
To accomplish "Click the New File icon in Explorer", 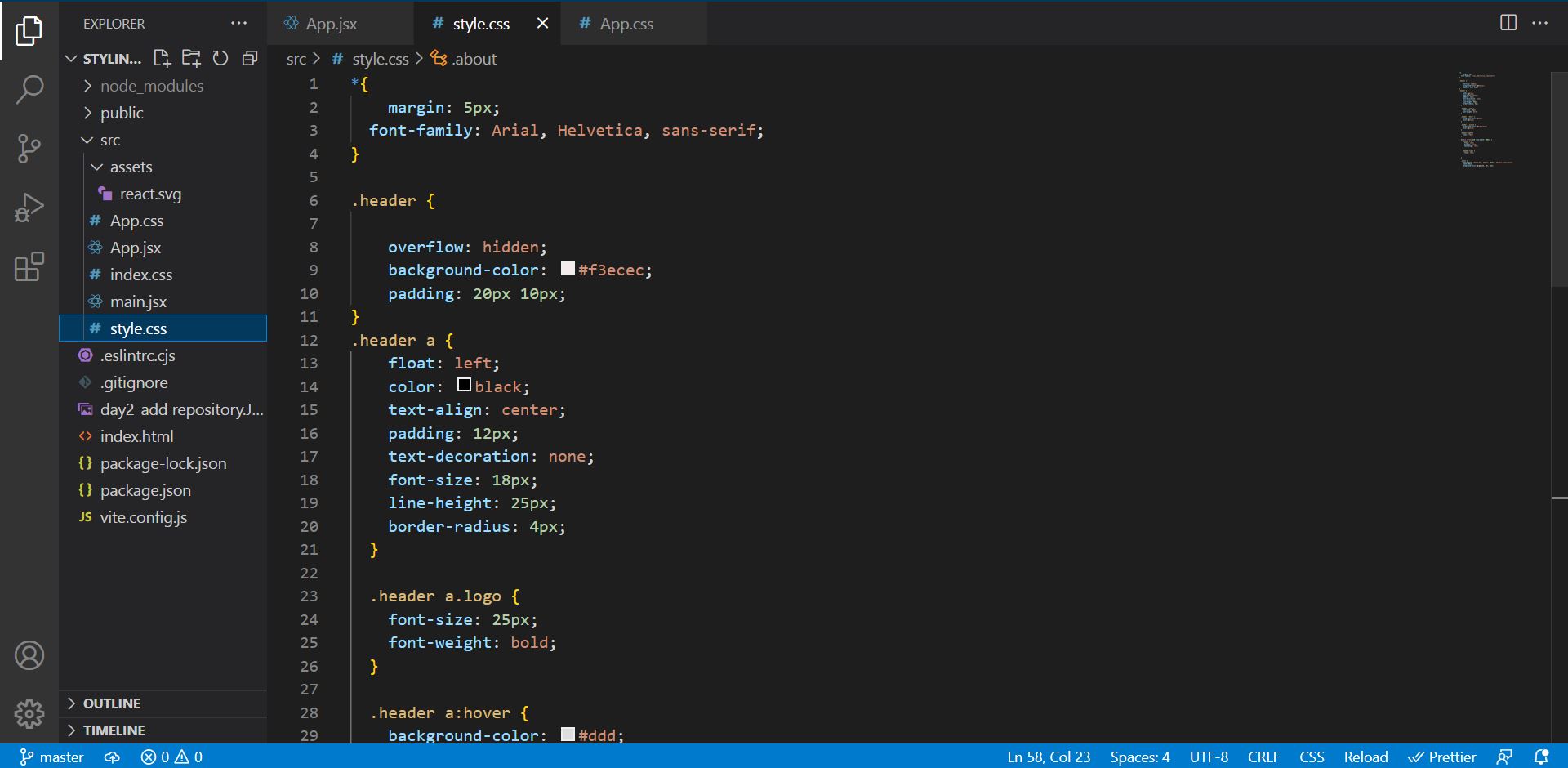I will [x=161, y=57].
